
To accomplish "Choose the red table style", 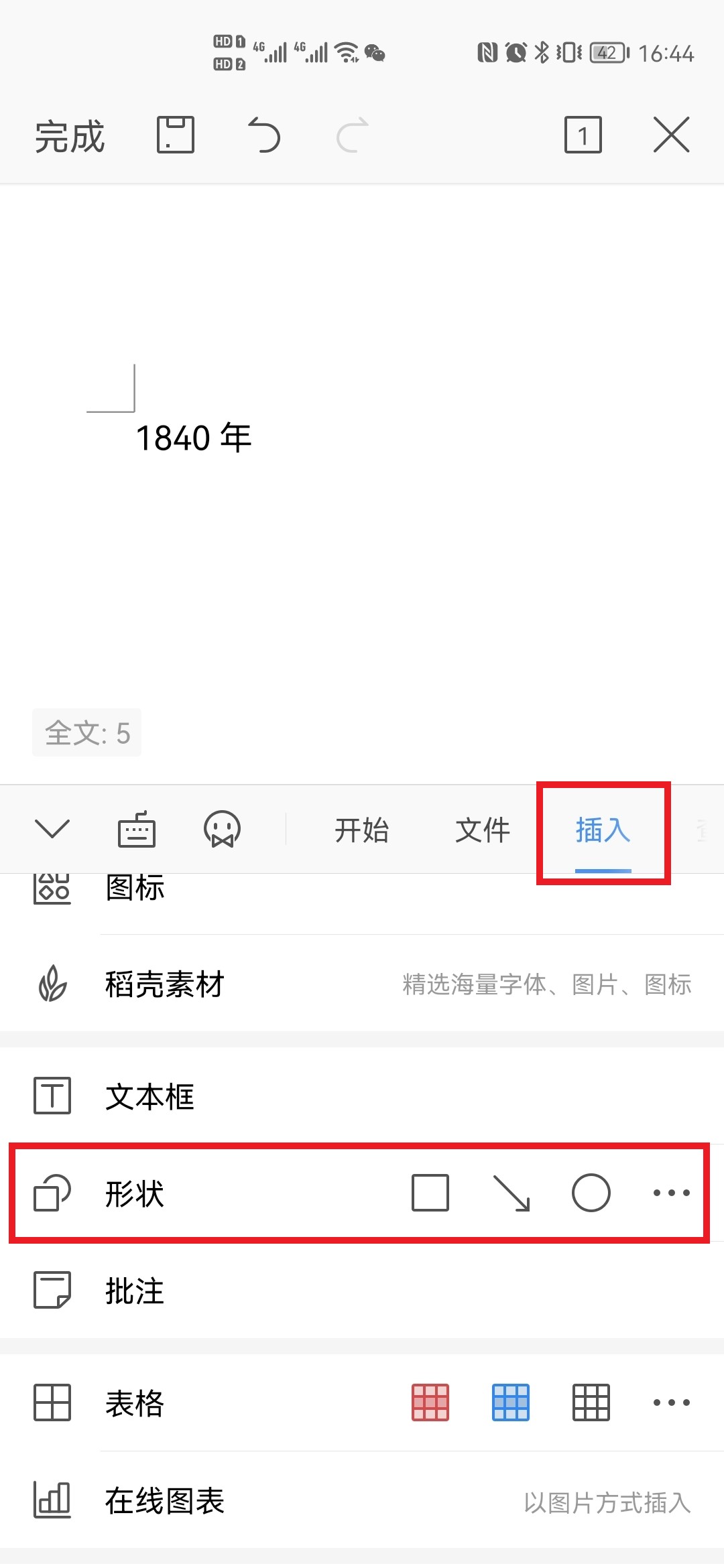I will [430, 1402].
